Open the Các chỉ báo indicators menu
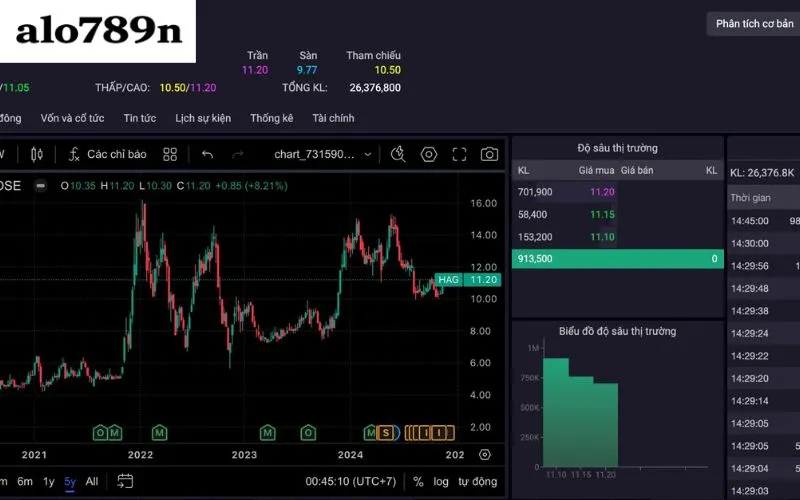This screenshot has height=500, width=800. [x=108, y=154]
